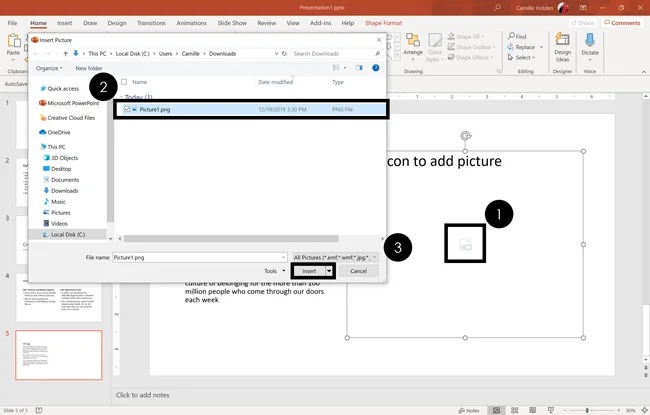The width and height of the screenshot is (650, 415).
Task: Toggle the preview pane icon in dialog
Action: pyautogui.click(x=359, y=68)
